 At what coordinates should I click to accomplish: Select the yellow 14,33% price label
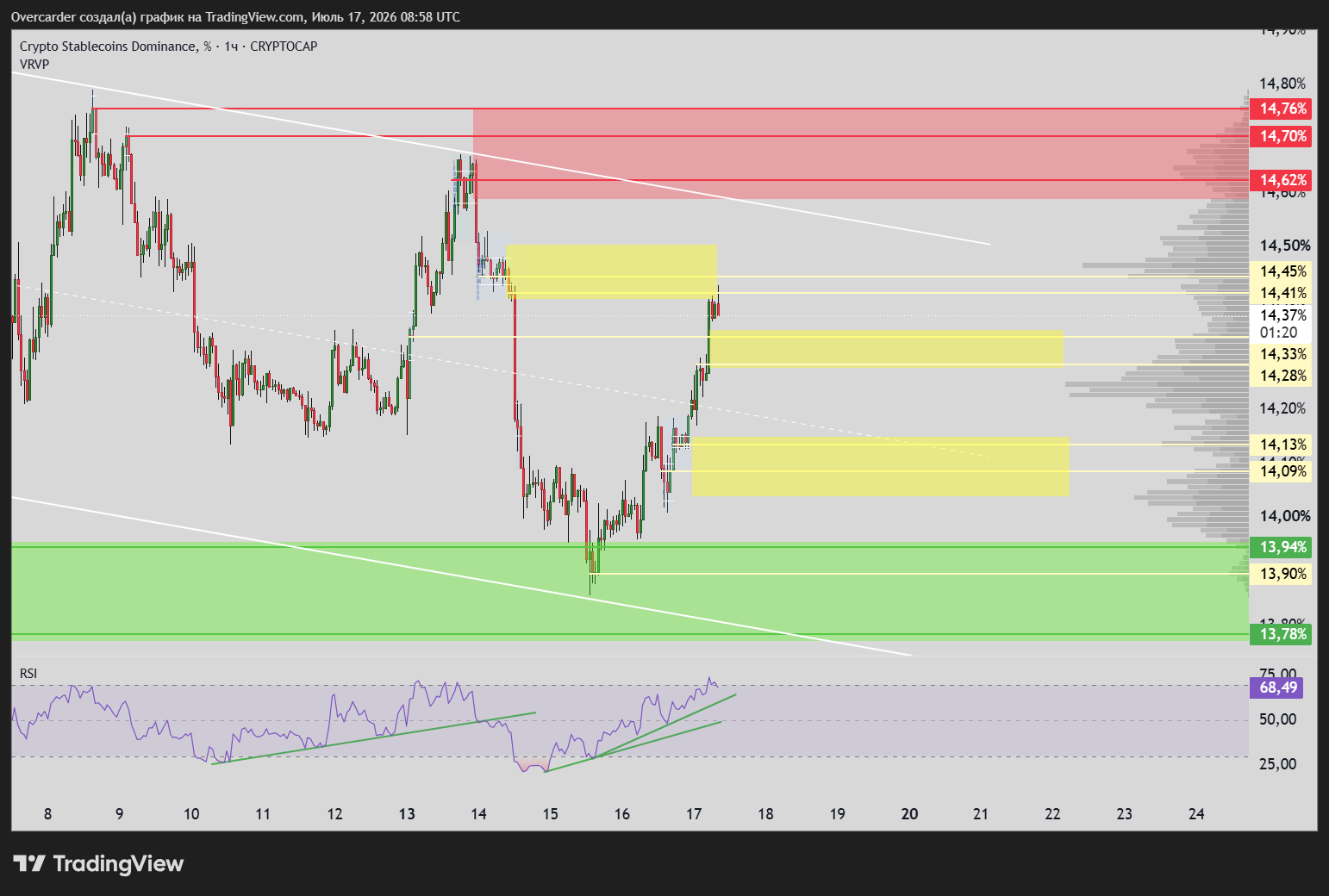point(1281,354)
